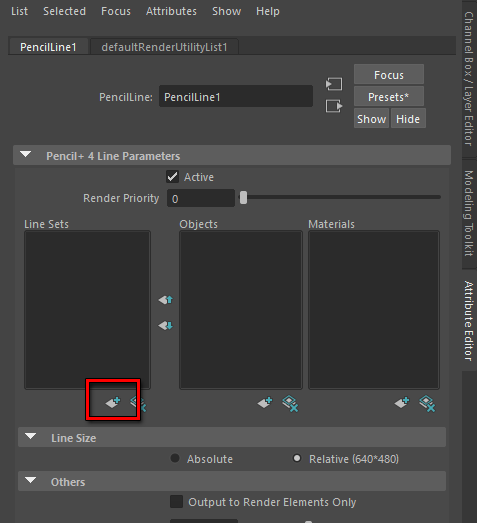Add an object under the Objects list
Image resolution: width=477 pixels, height=523 pixels.
coord(265,403)
